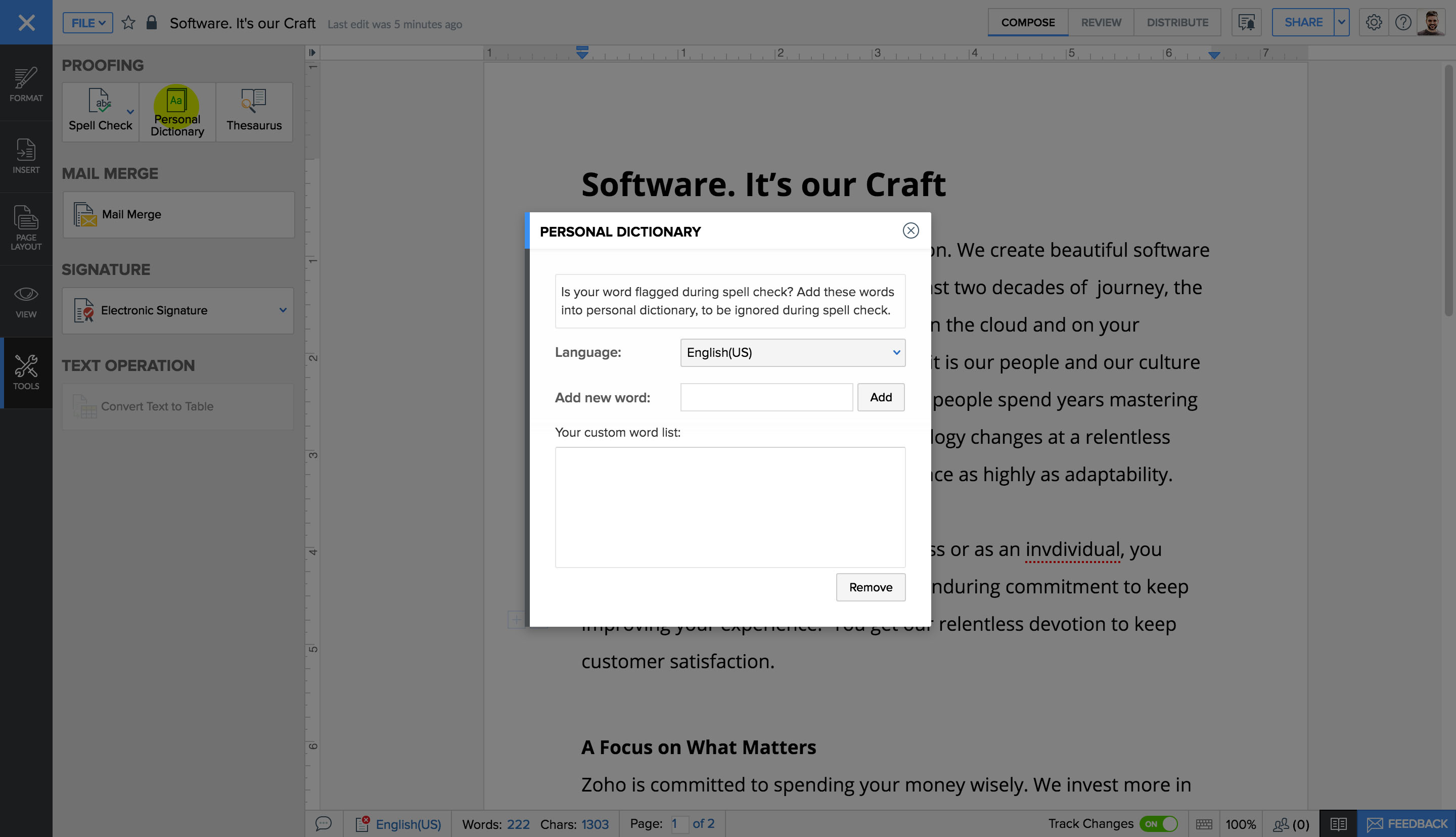Click the Remove button in dictionary
This screenshot has height=837, width=1456.
click(x=870, y=587)
